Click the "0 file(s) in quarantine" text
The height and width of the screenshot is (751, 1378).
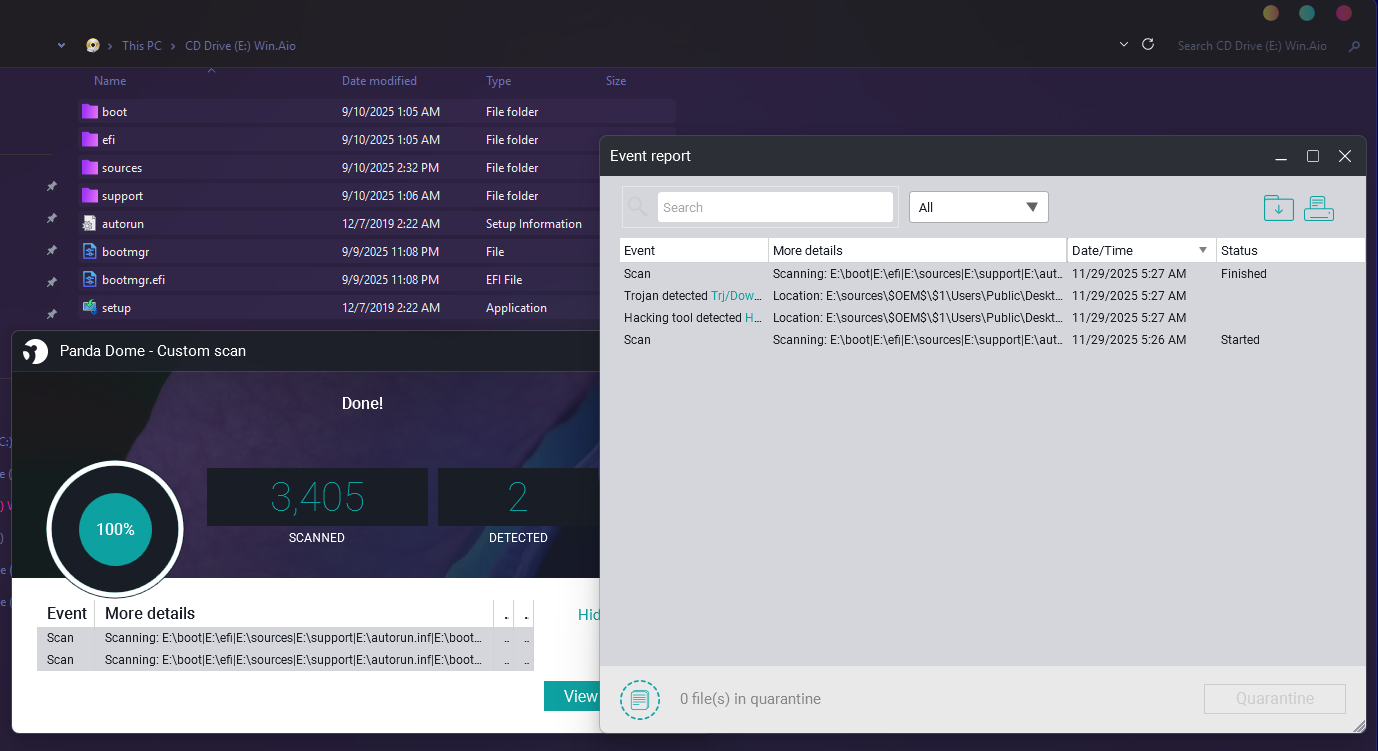(x=750, y=699)
